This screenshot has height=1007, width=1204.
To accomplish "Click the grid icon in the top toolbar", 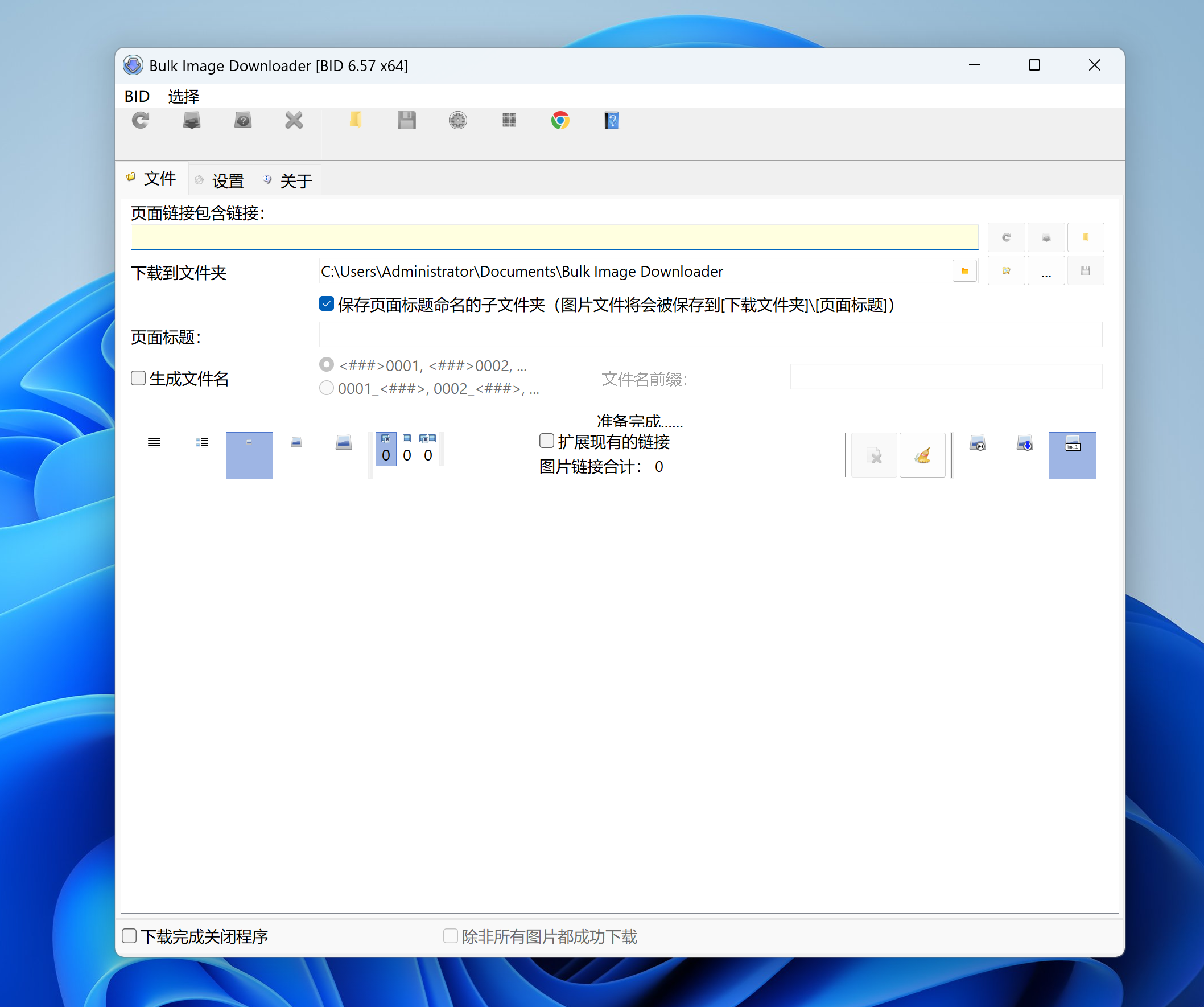I will [x=509, y=121].
